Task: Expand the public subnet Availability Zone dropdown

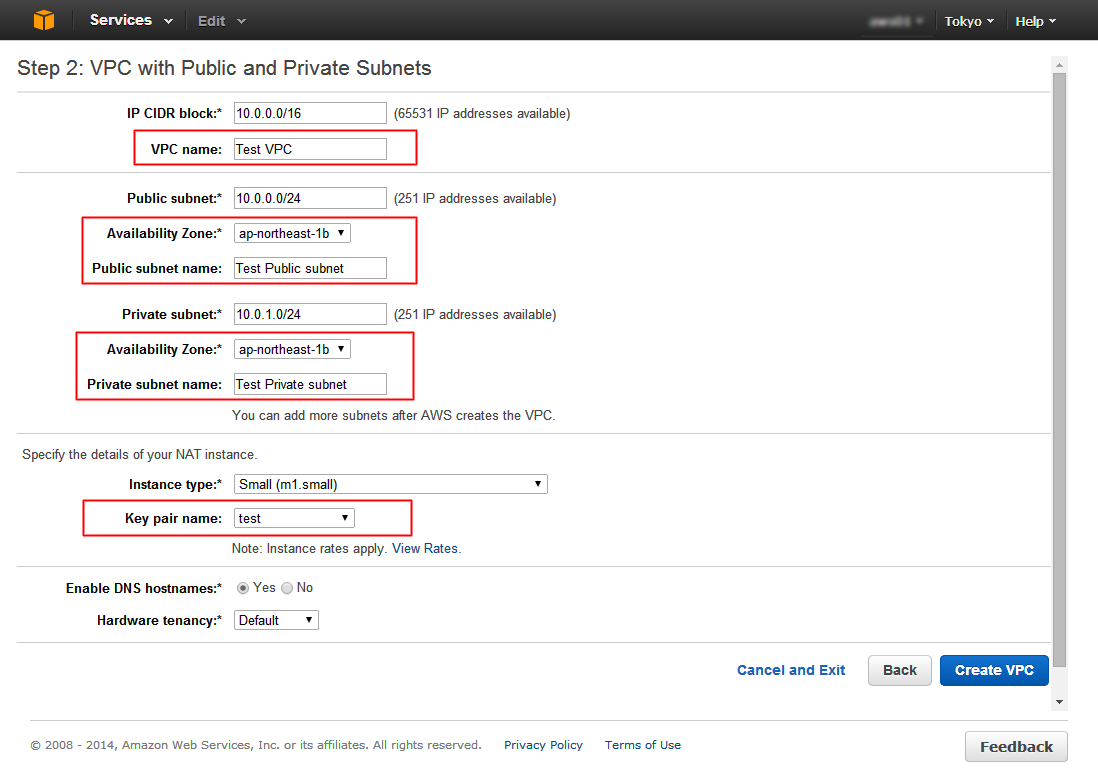Action: pos(292,233)
